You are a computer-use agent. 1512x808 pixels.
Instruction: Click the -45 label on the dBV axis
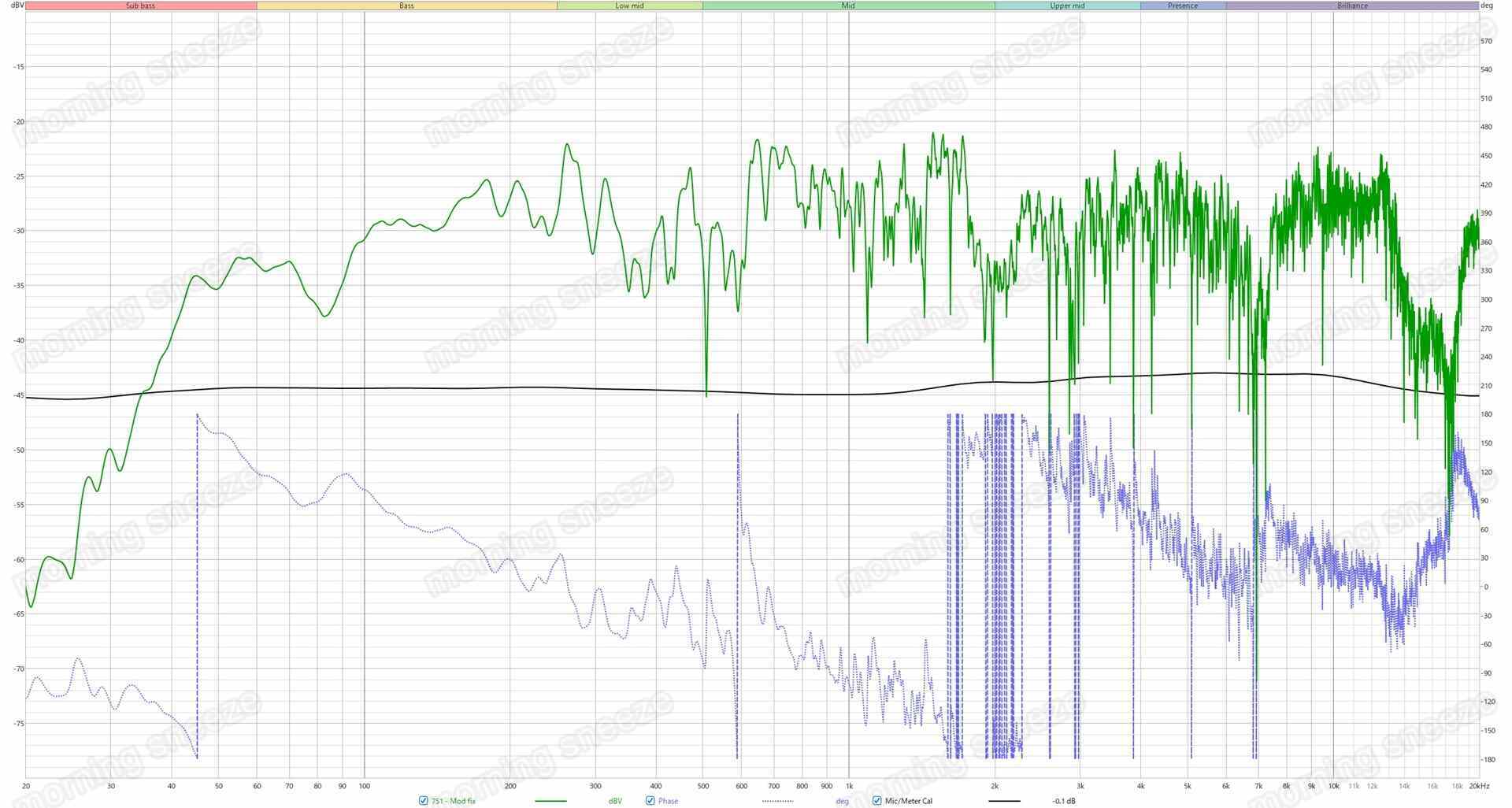18,395
